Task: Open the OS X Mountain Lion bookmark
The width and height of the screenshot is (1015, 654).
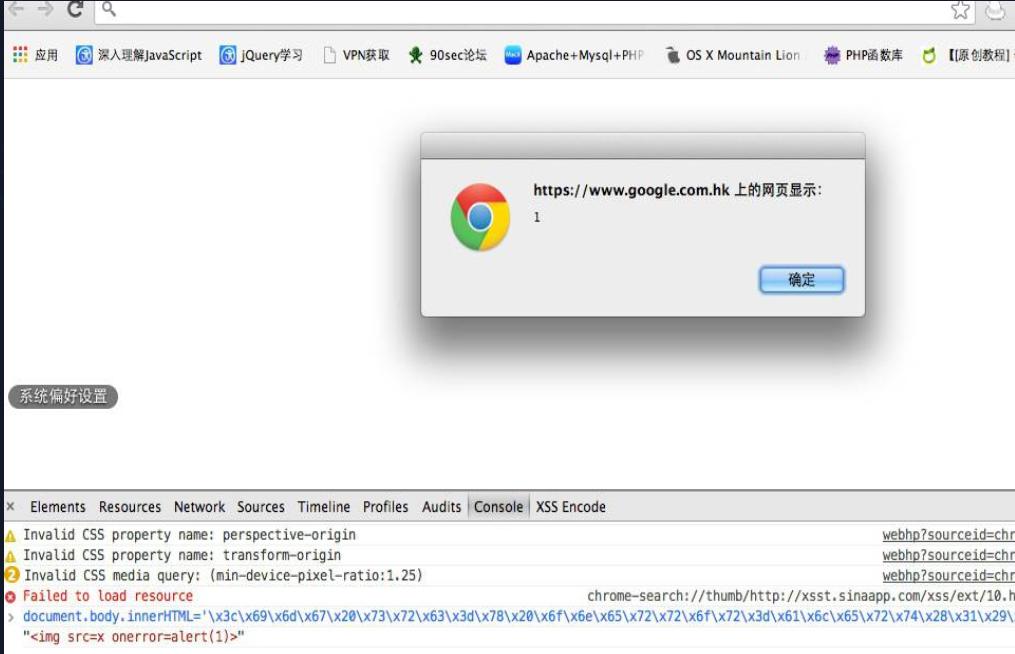Action: pyautogui.click(x=733, y=55)
